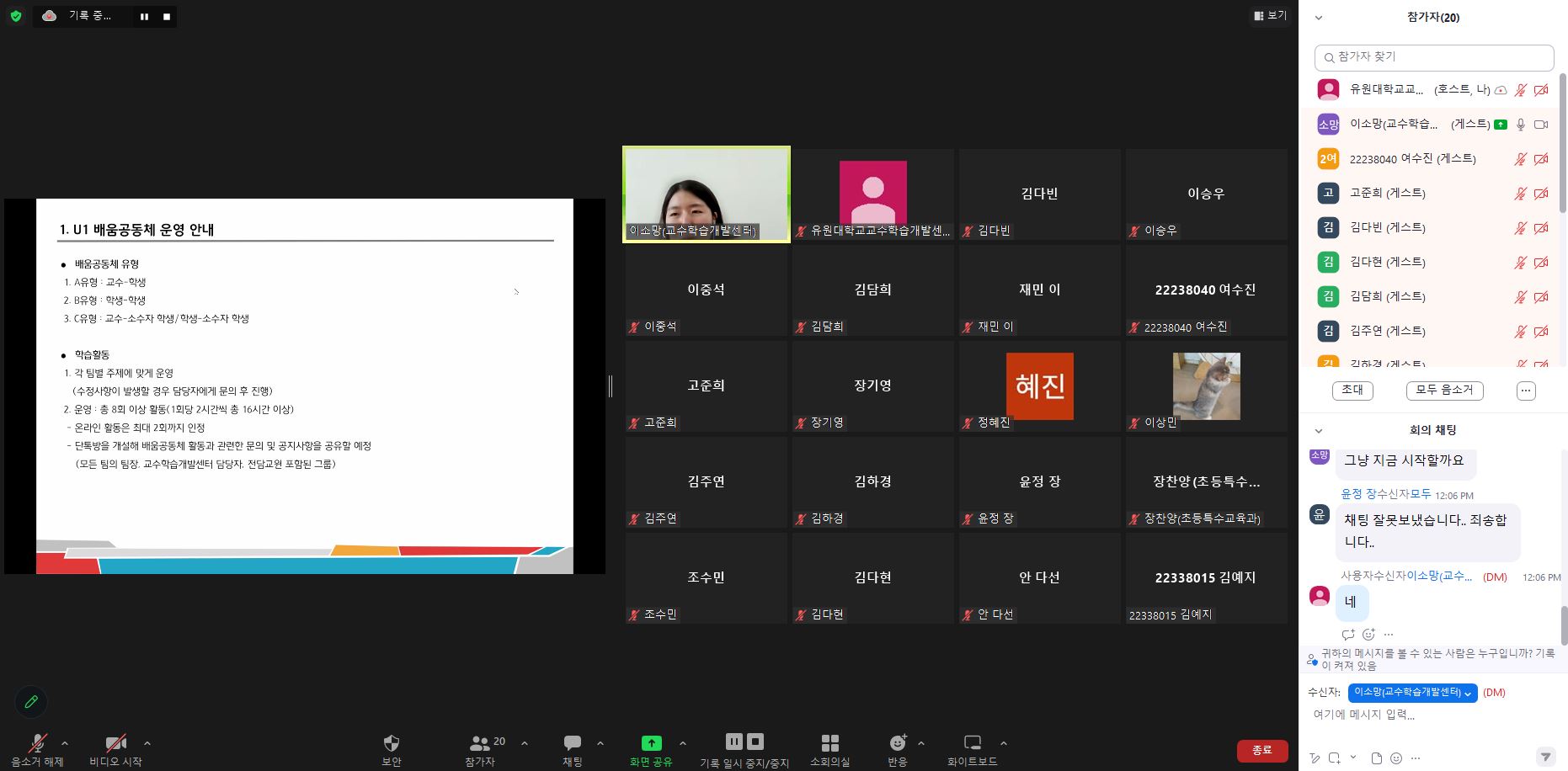This screenshot has height=771, width=1568.
Task: Click the green annotation pencil icon
Action: pos(31,701)
